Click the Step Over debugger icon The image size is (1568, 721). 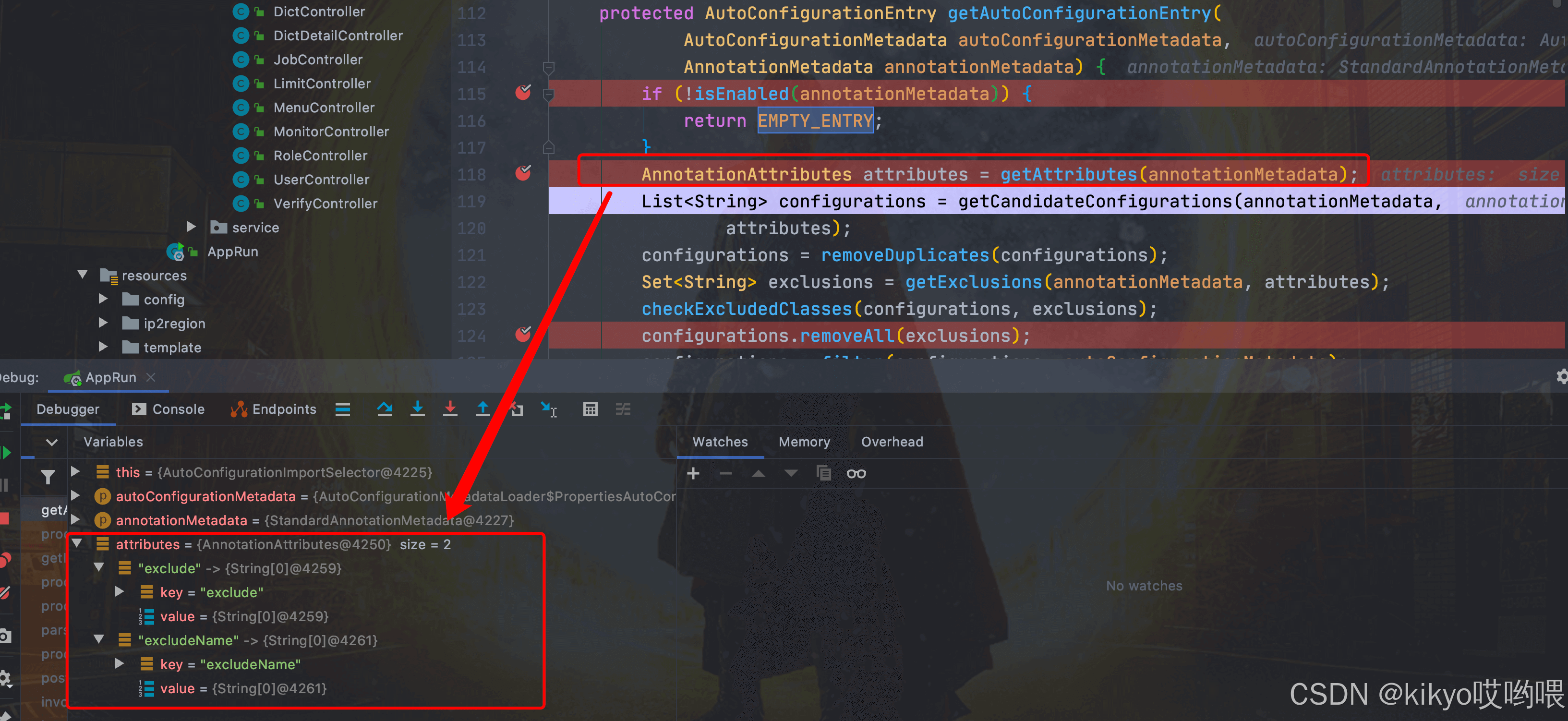click(x=384, y=409)
